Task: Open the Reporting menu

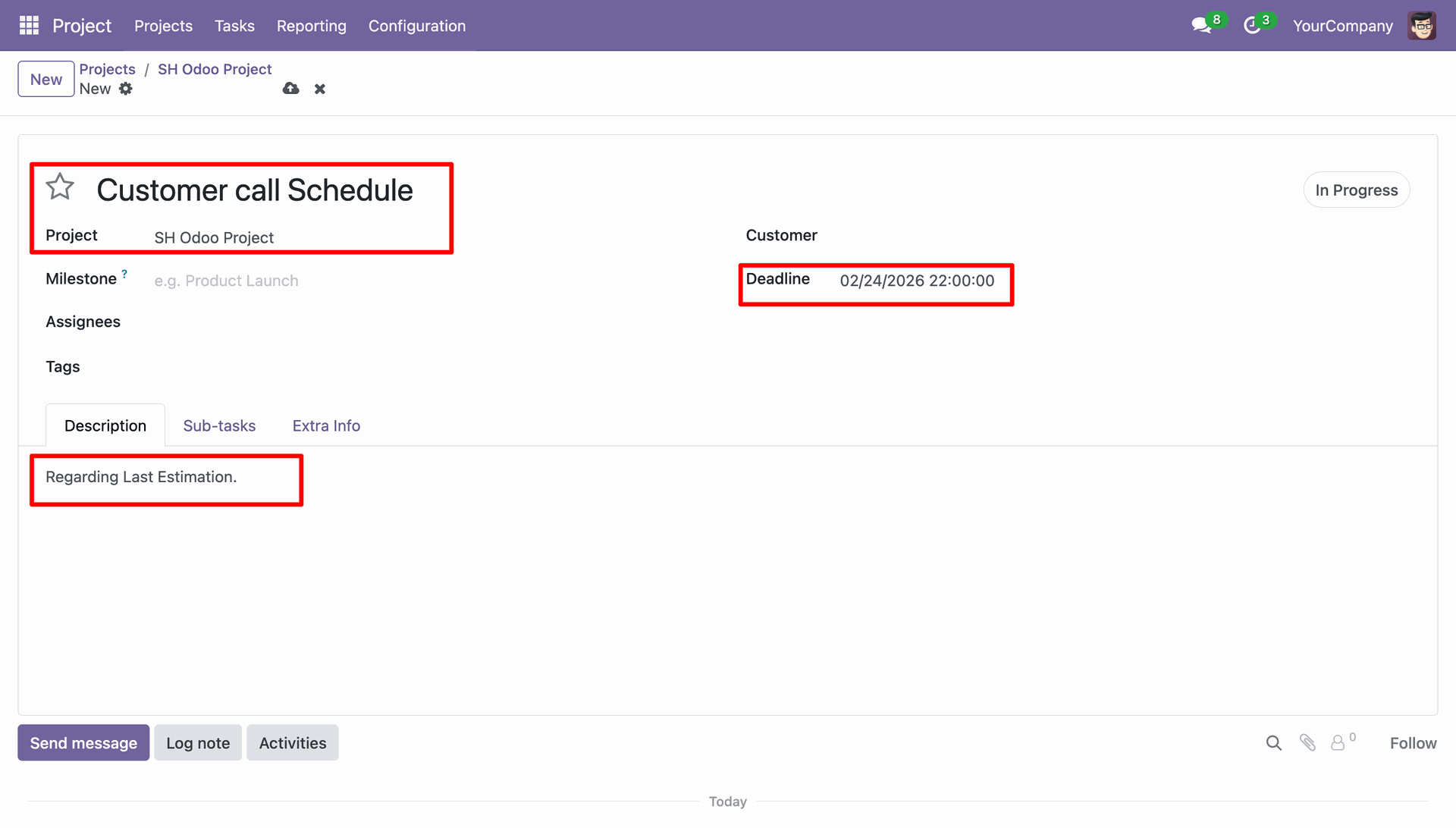Action: pyautogui.click(x=311, y=26)
